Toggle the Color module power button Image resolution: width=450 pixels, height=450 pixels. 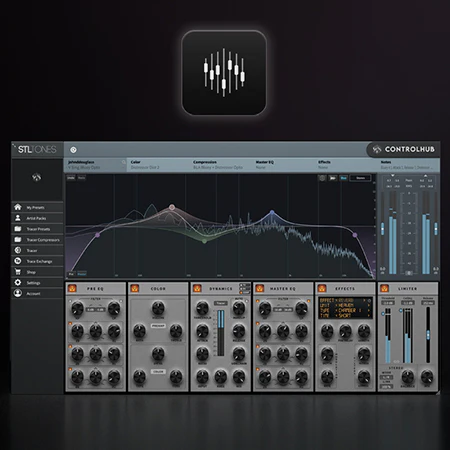(135, 288)
